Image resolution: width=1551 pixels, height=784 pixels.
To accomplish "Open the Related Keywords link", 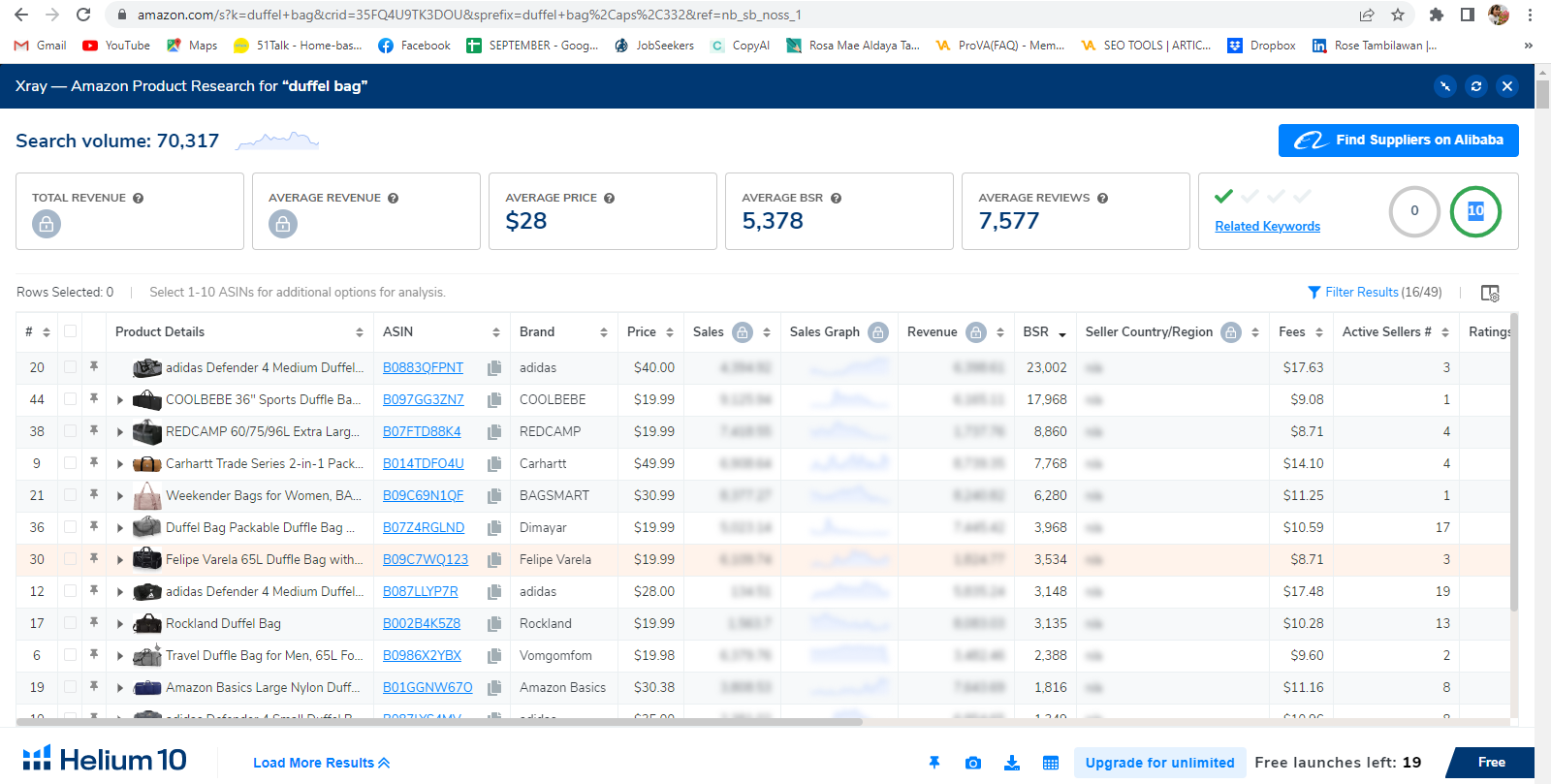I will [x=1268, y=226].
